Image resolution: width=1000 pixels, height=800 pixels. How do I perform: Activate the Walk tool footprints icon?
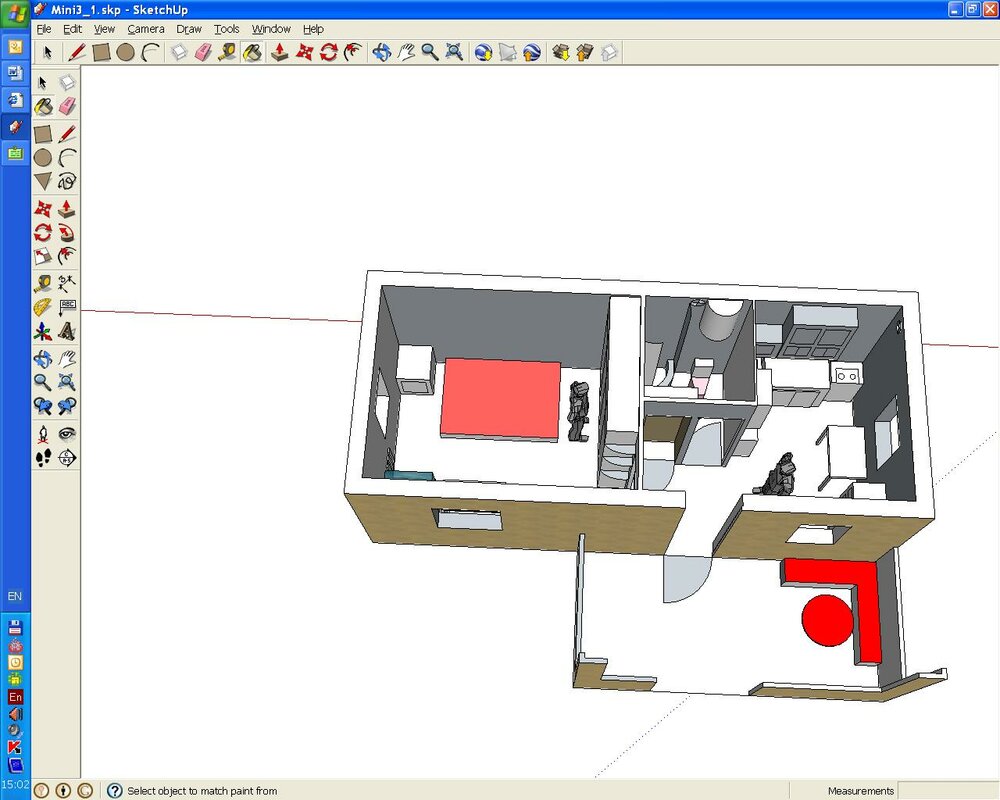pos(43,458)
